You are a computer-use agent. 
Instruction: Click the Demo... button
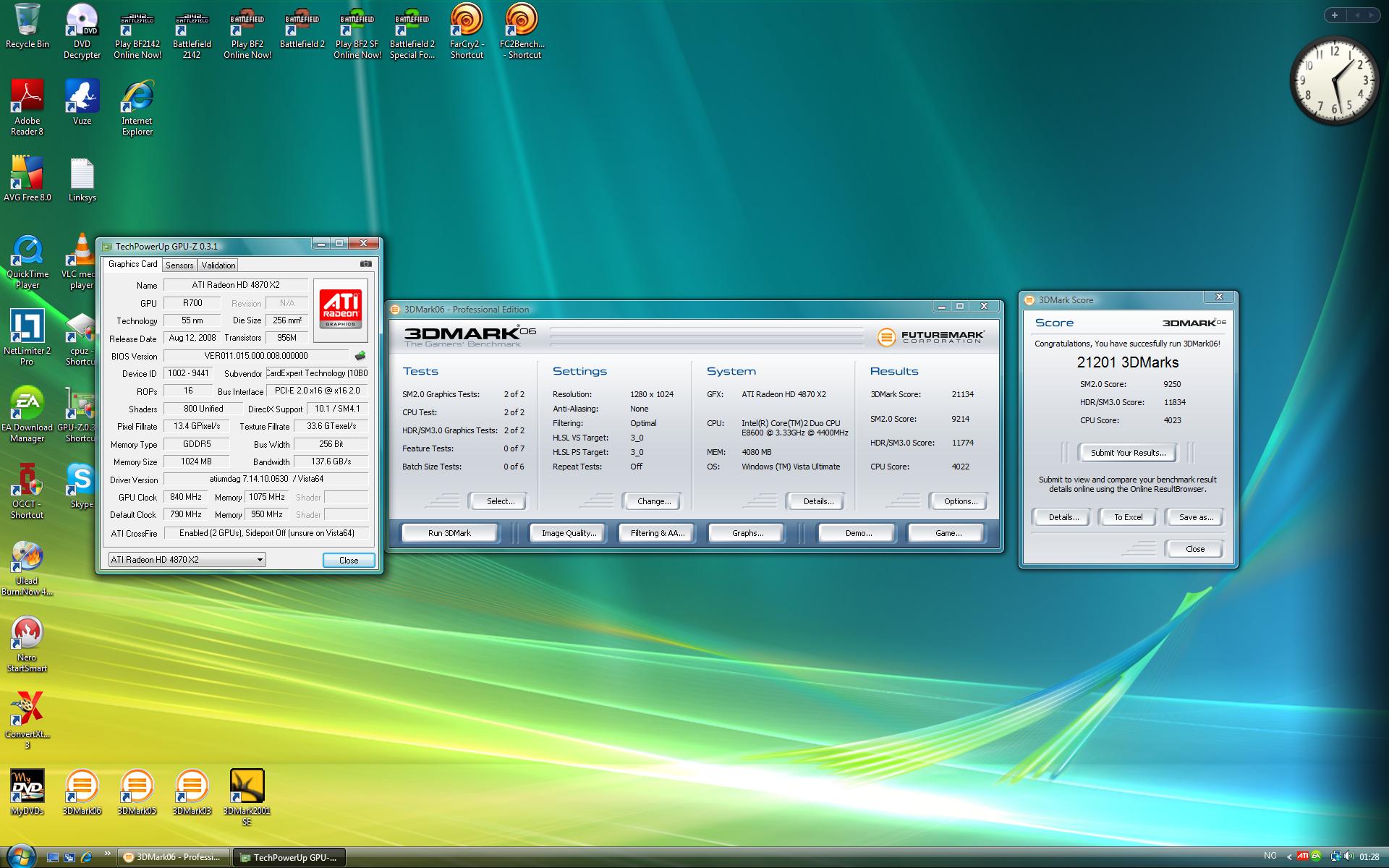point(858,533)
